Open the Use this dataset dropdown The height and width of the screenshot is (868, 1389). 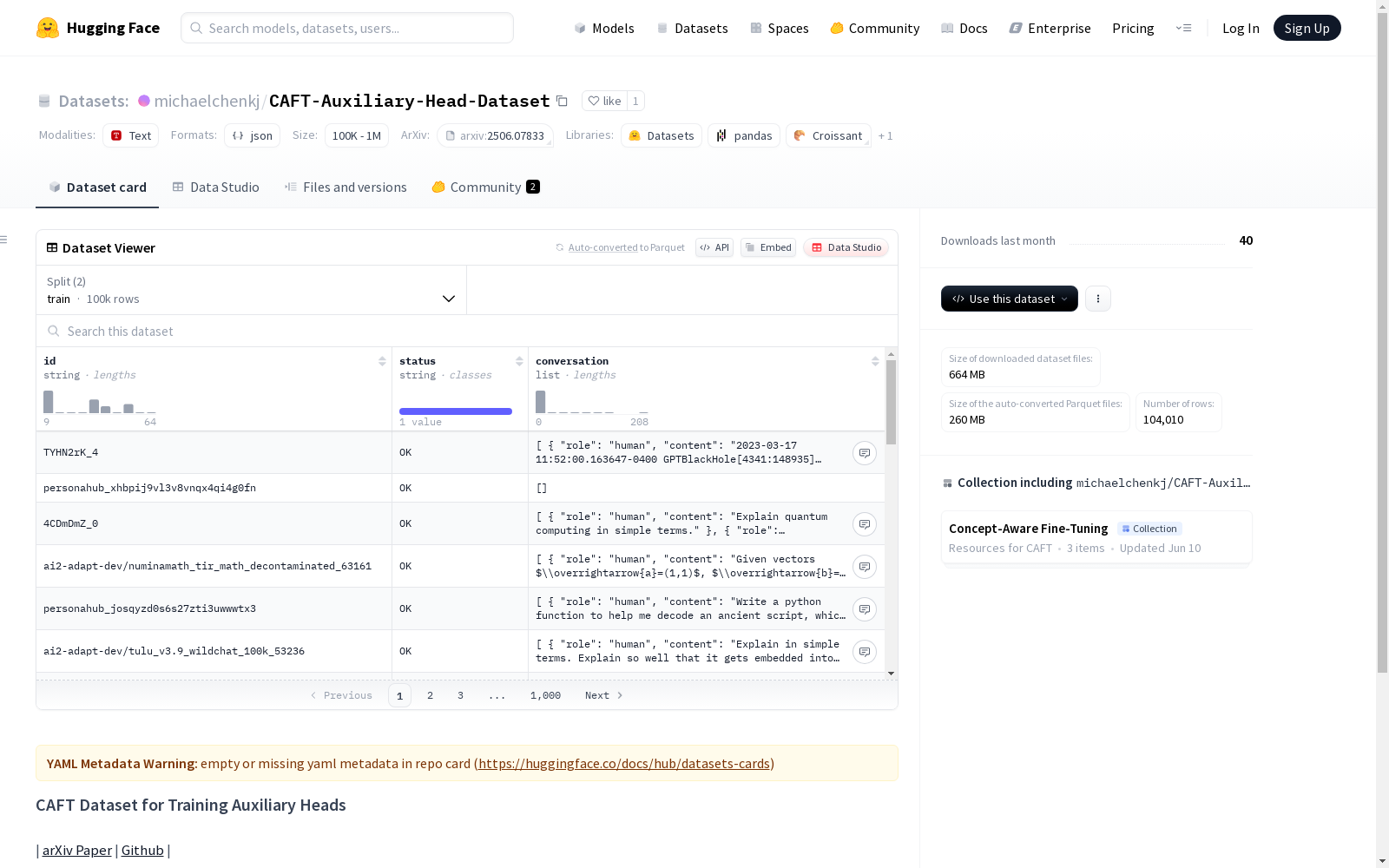[1010, 299]
